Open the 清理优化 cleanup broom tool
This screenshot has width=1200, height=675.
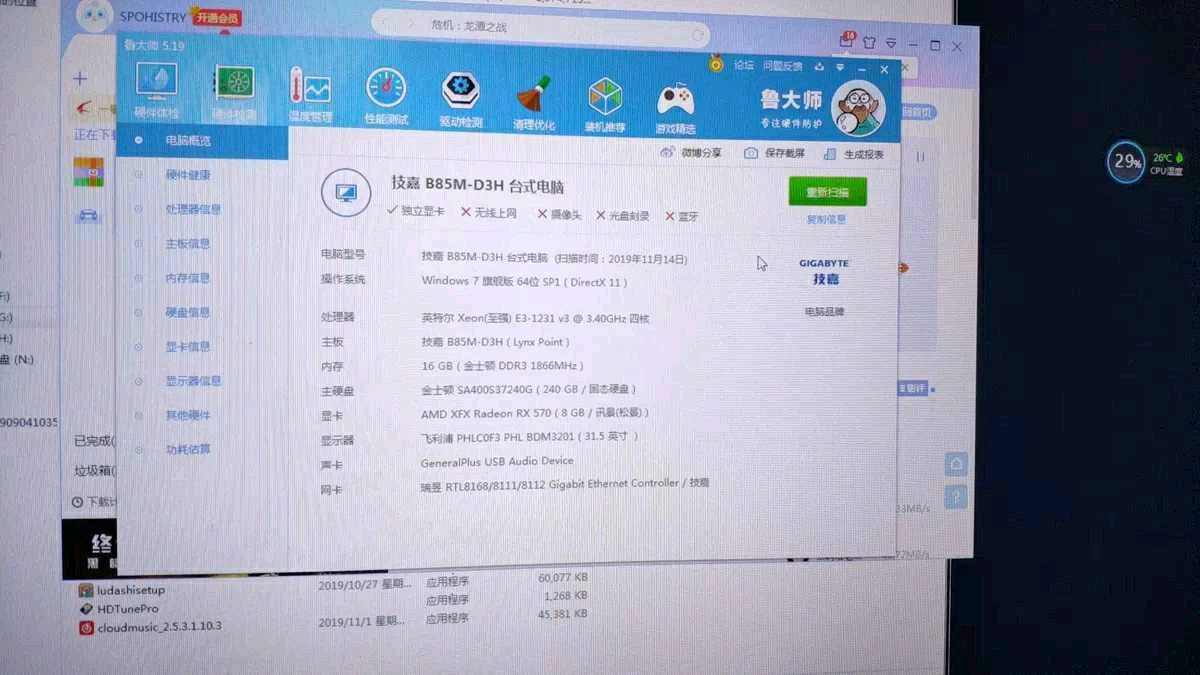(x=534, y=101)
